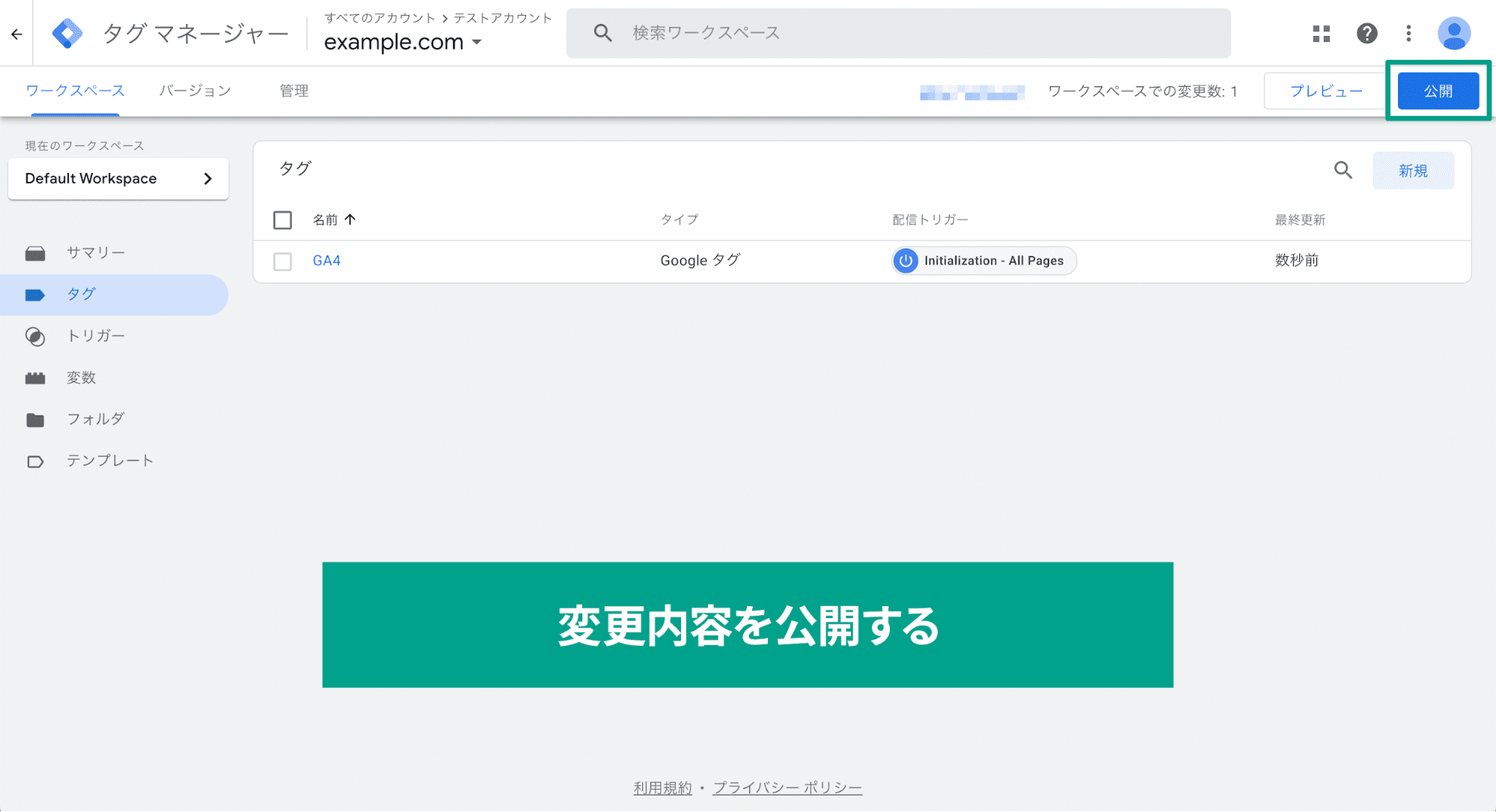This screenshot has height=812, width=1496.
Task: Search tags with the table magnifier icon
Action: [x=1343, y=171]
